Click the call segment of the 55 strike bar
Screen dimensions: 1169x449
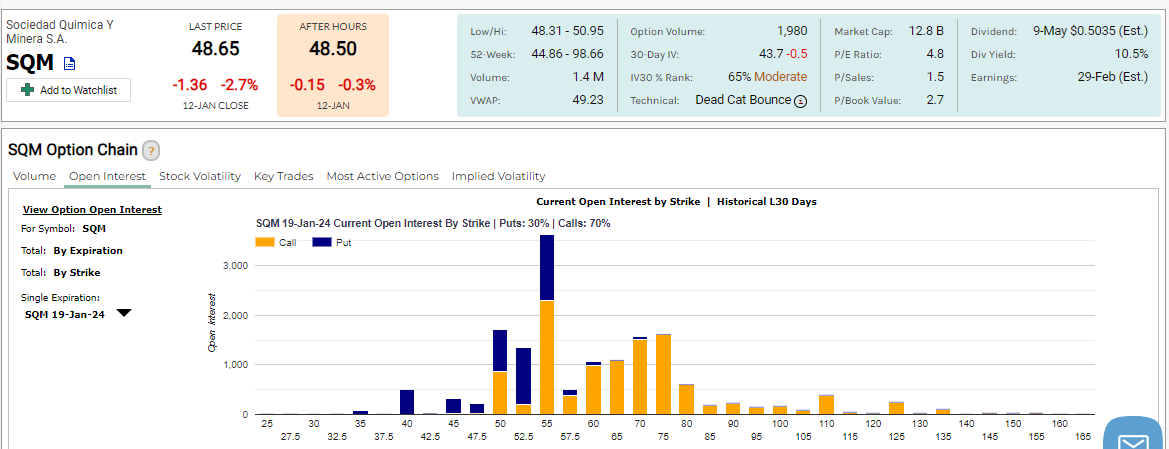(546, 357)
